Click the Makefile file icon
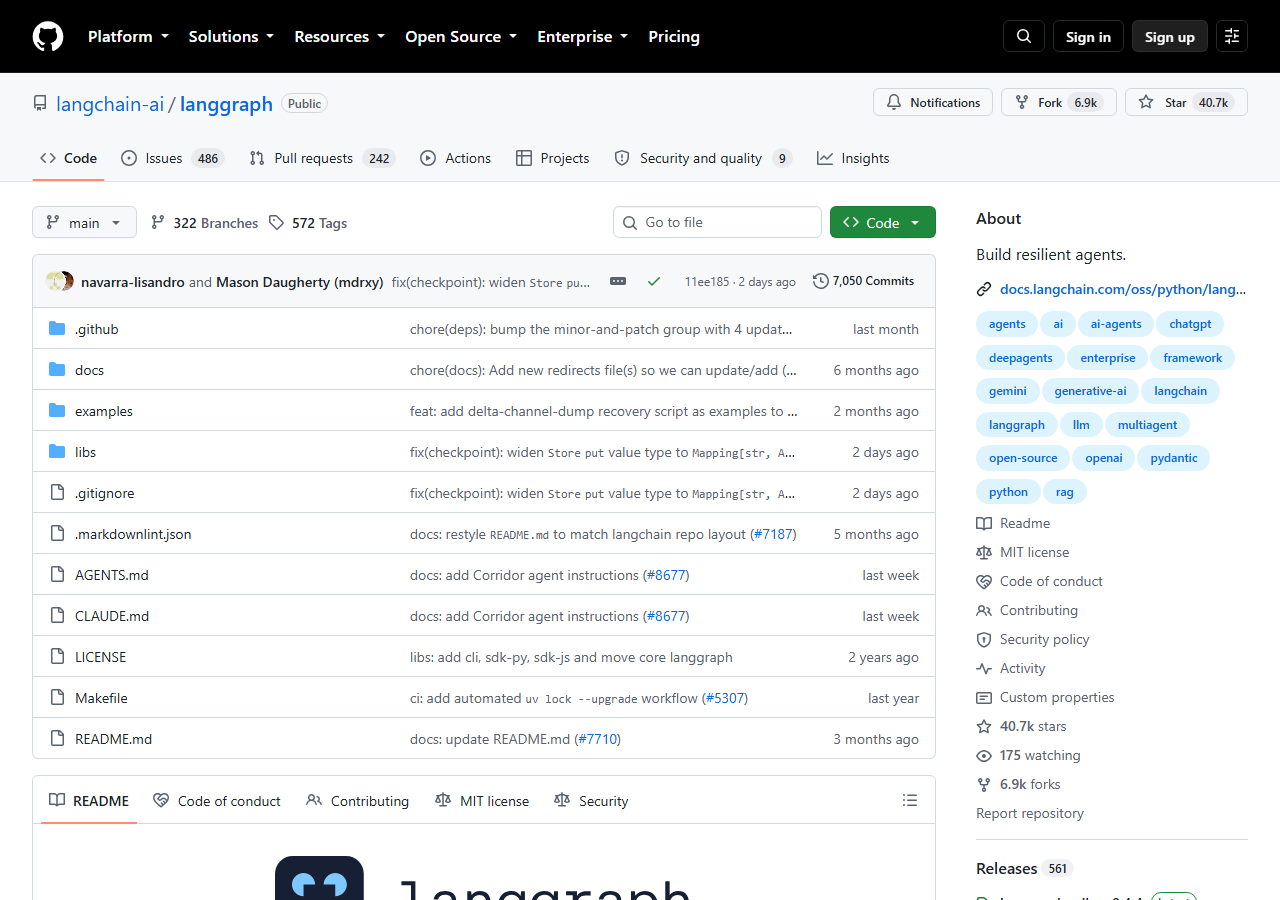 [x=57, y=698]
